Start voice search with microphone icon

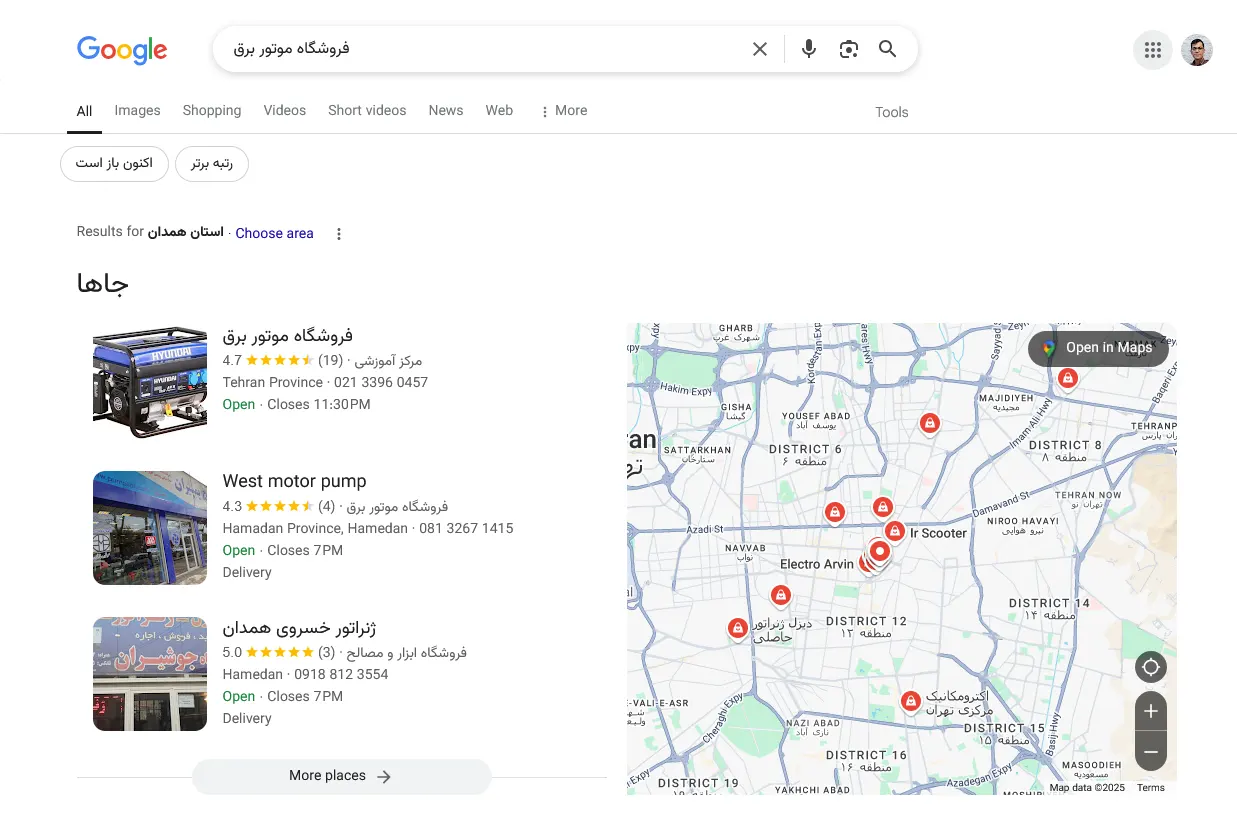pyautogui.click(x=809, y=49)
